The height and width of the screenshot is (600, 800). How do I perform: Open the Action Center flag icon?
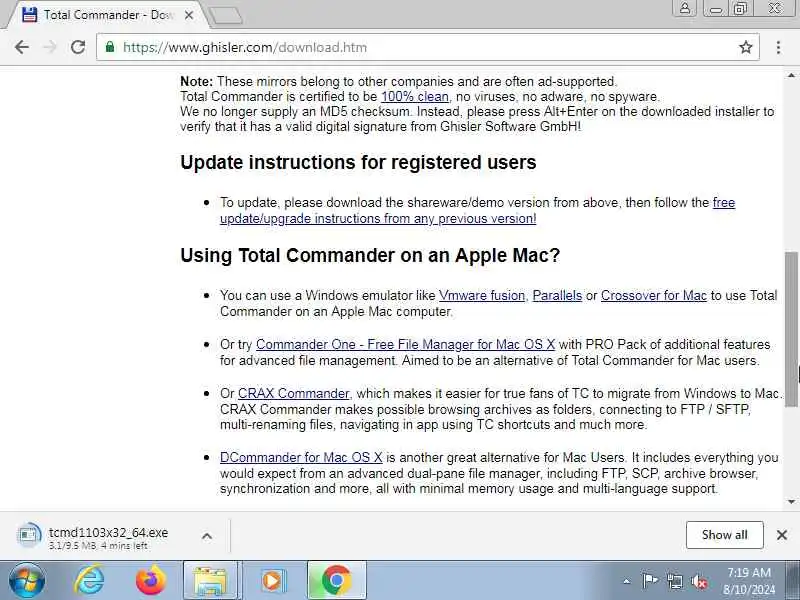pos(649,581)
